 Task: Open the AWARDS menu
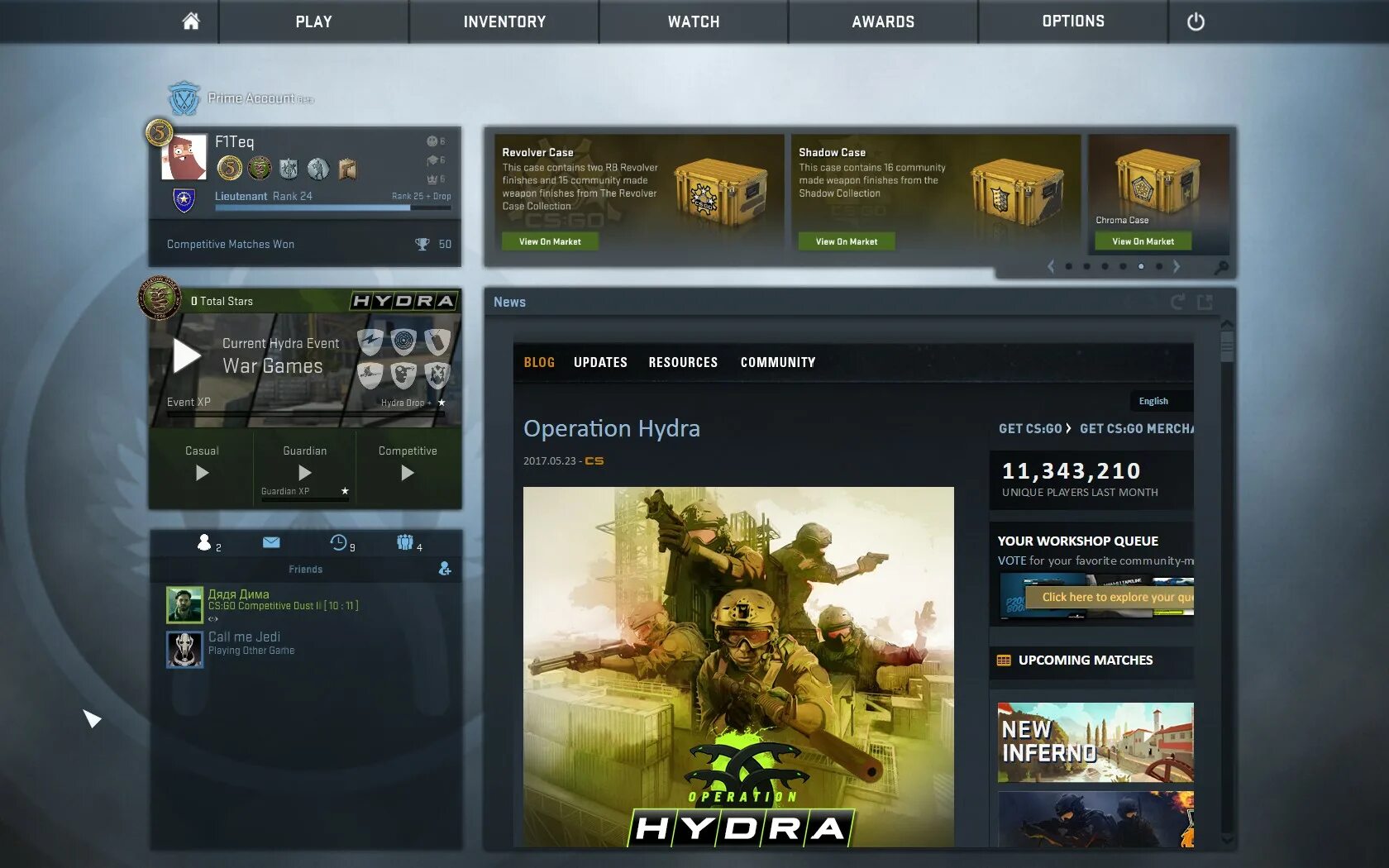tap(883, 21)
